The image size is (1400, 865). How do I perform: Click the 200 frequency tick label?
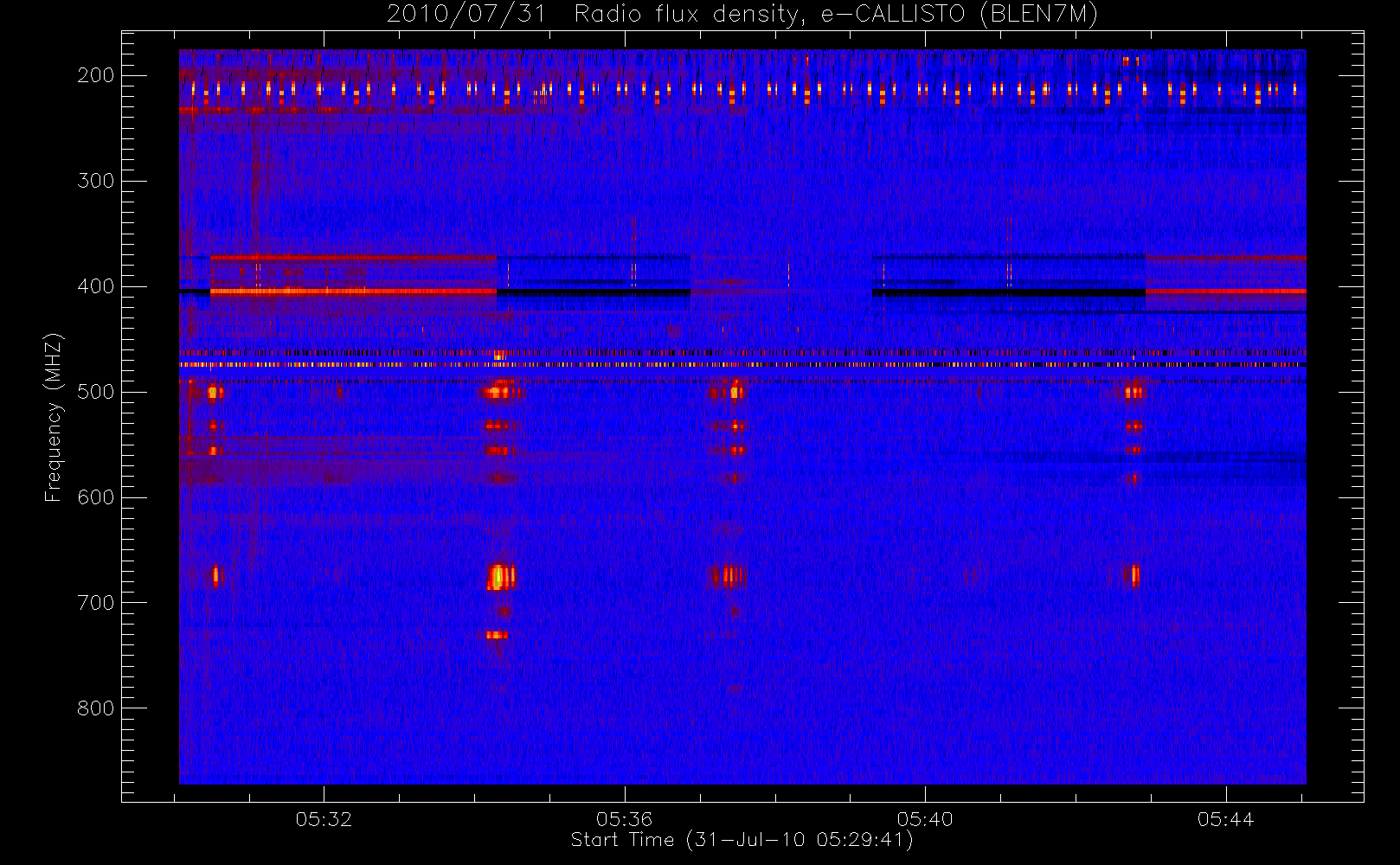click(96, 75)
